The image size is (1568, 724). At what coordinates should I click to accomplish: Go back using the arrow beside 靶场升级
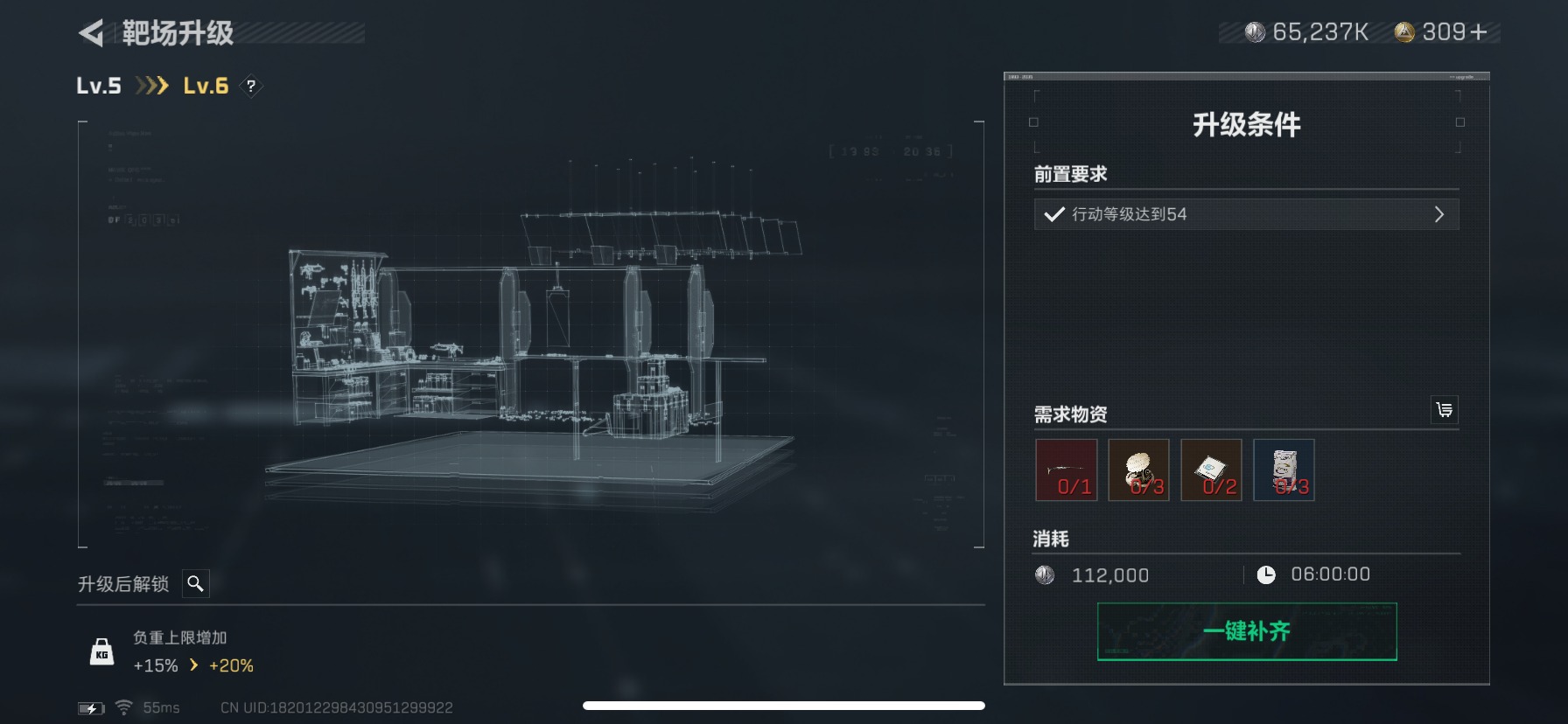tap(91, 33)
